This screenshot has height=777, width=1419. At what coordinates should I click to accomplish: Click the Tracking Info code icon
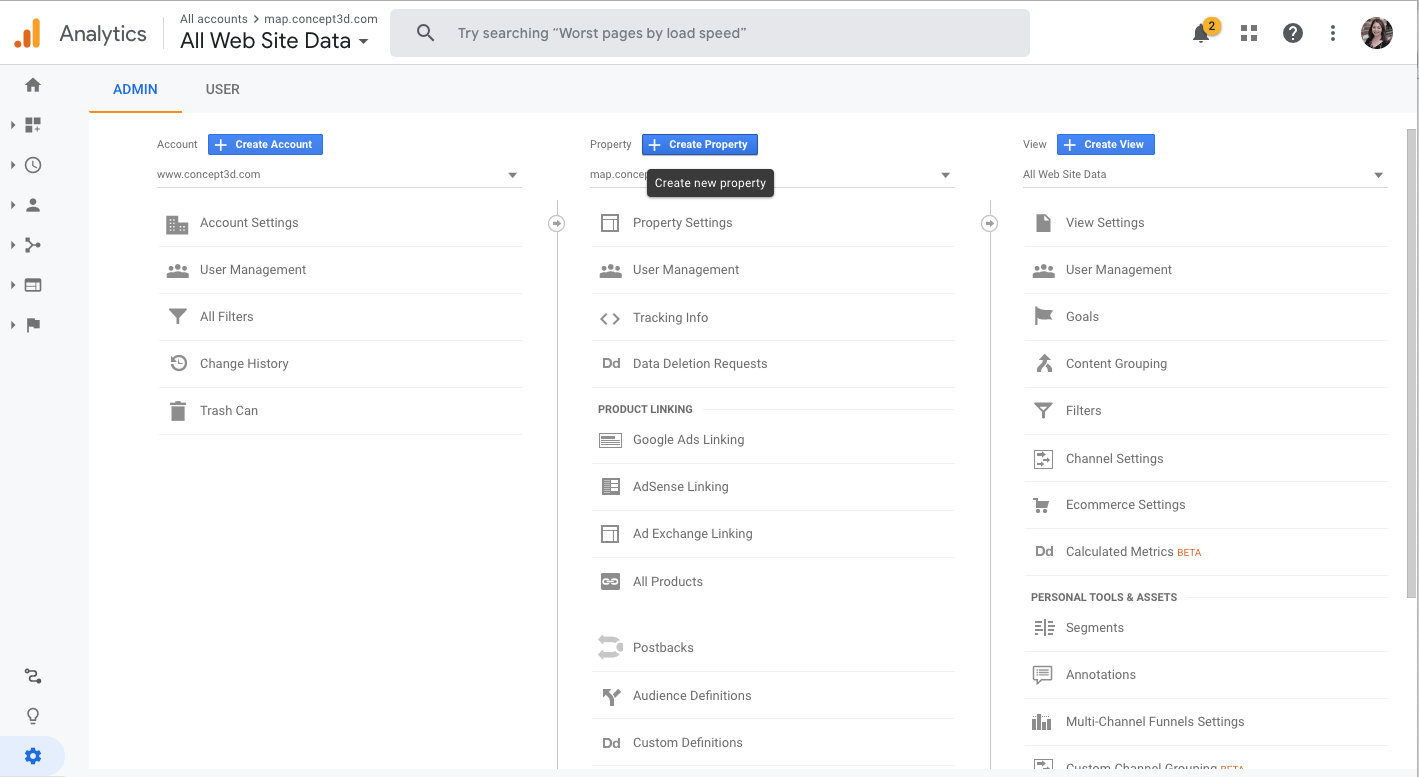[x=610, y=319]
